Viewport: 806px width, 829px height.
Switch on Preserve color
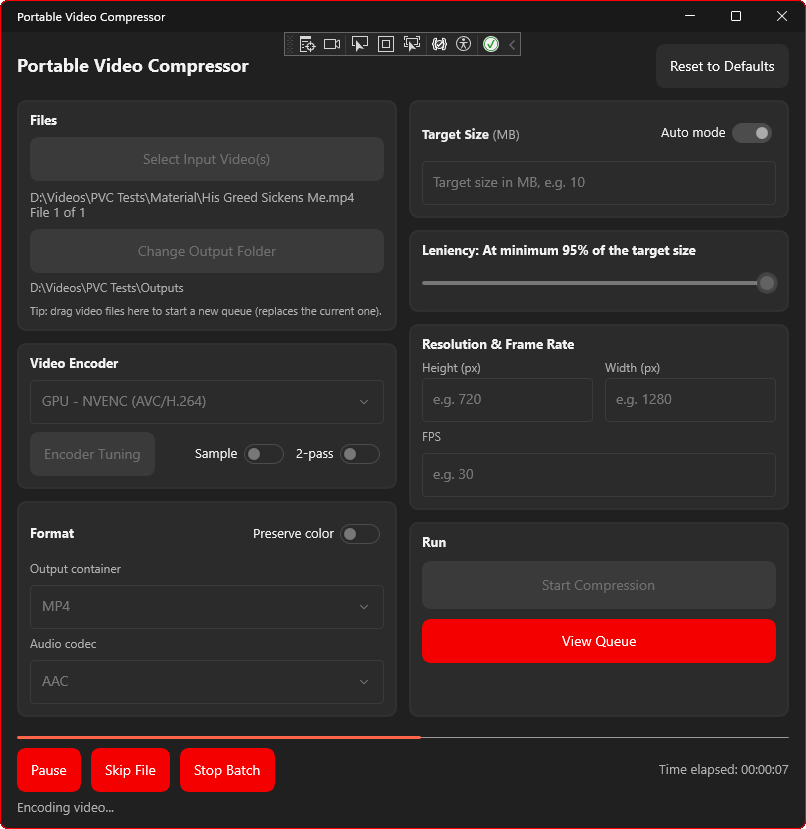360,534
